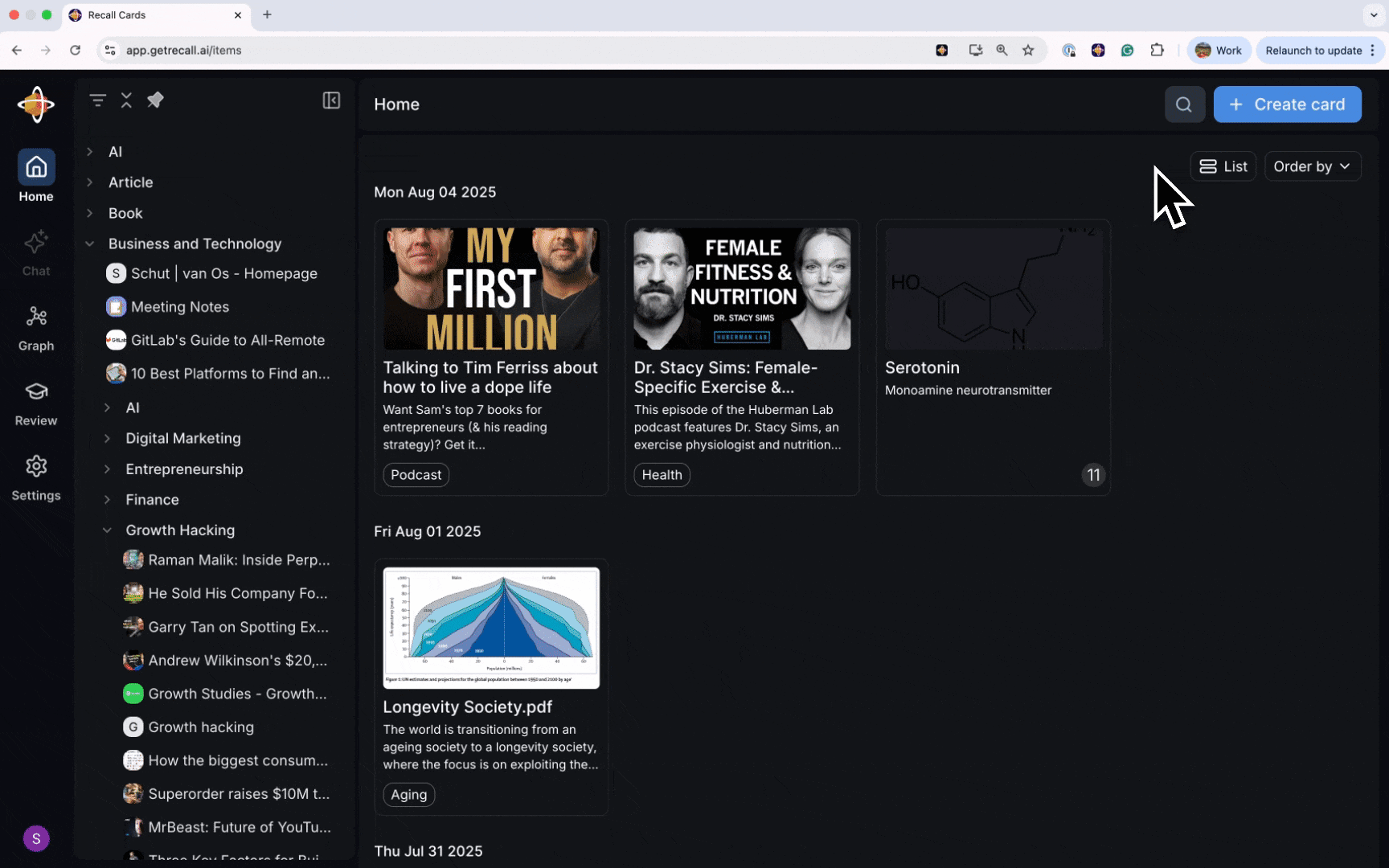
Task: Click the Recall extension icon in address bar
Action: pos(942,50)
